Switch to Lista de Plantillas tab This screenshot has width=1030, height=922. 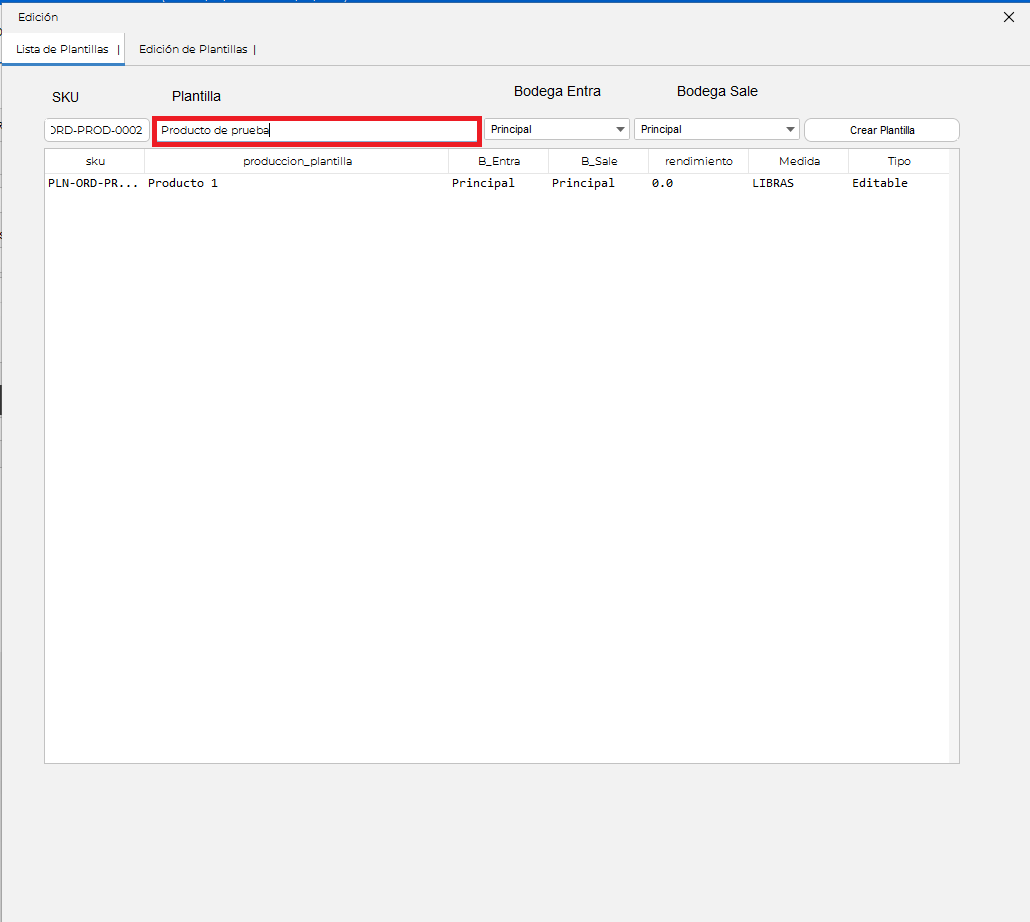62,49
